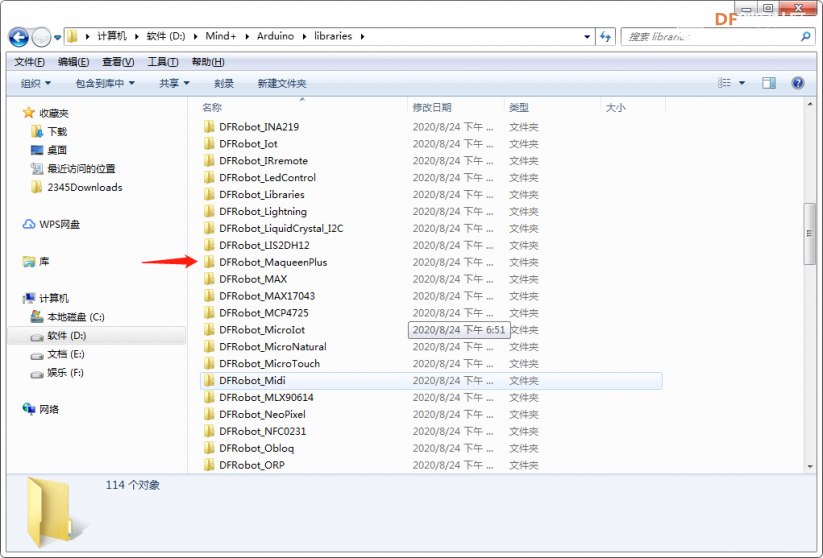Select the DFRobot_MicroIot folder icon
The image size is (823, 558).
(x=209, y=329)
